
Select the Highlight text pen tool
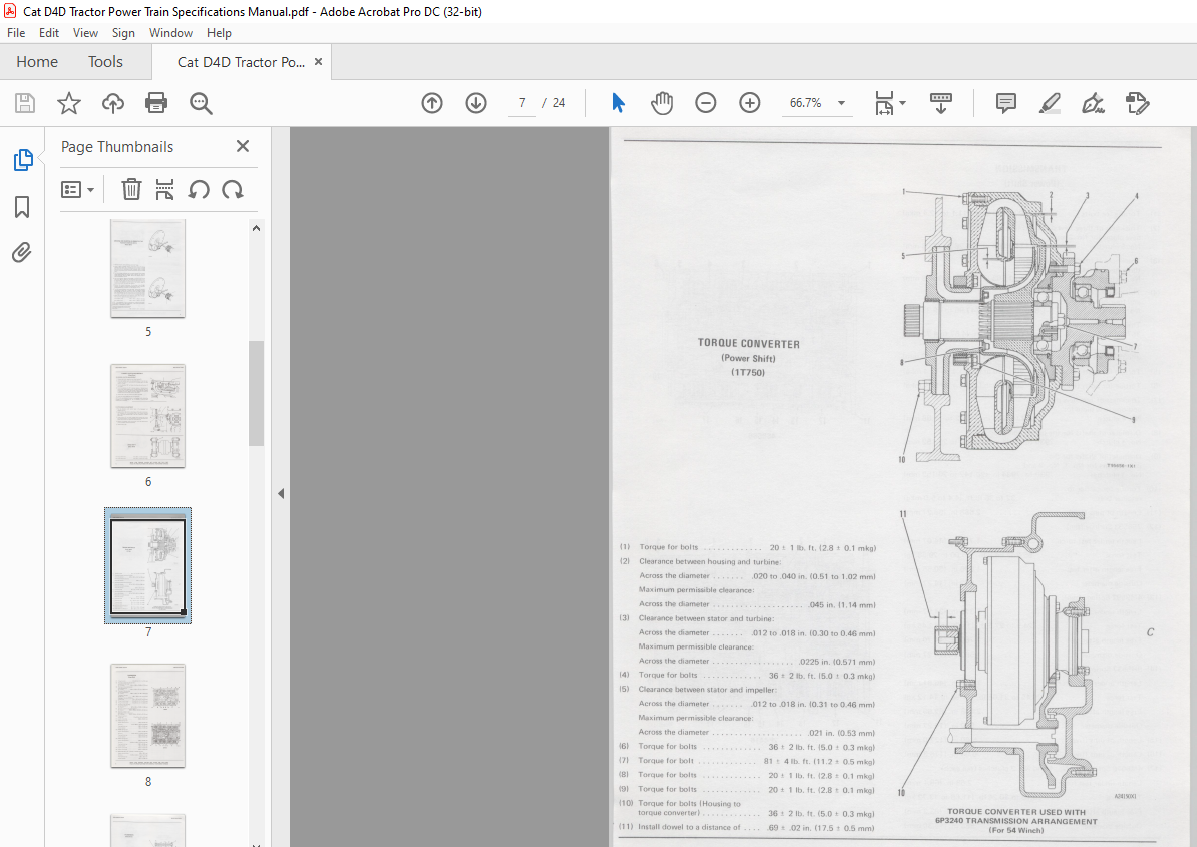1050,103
